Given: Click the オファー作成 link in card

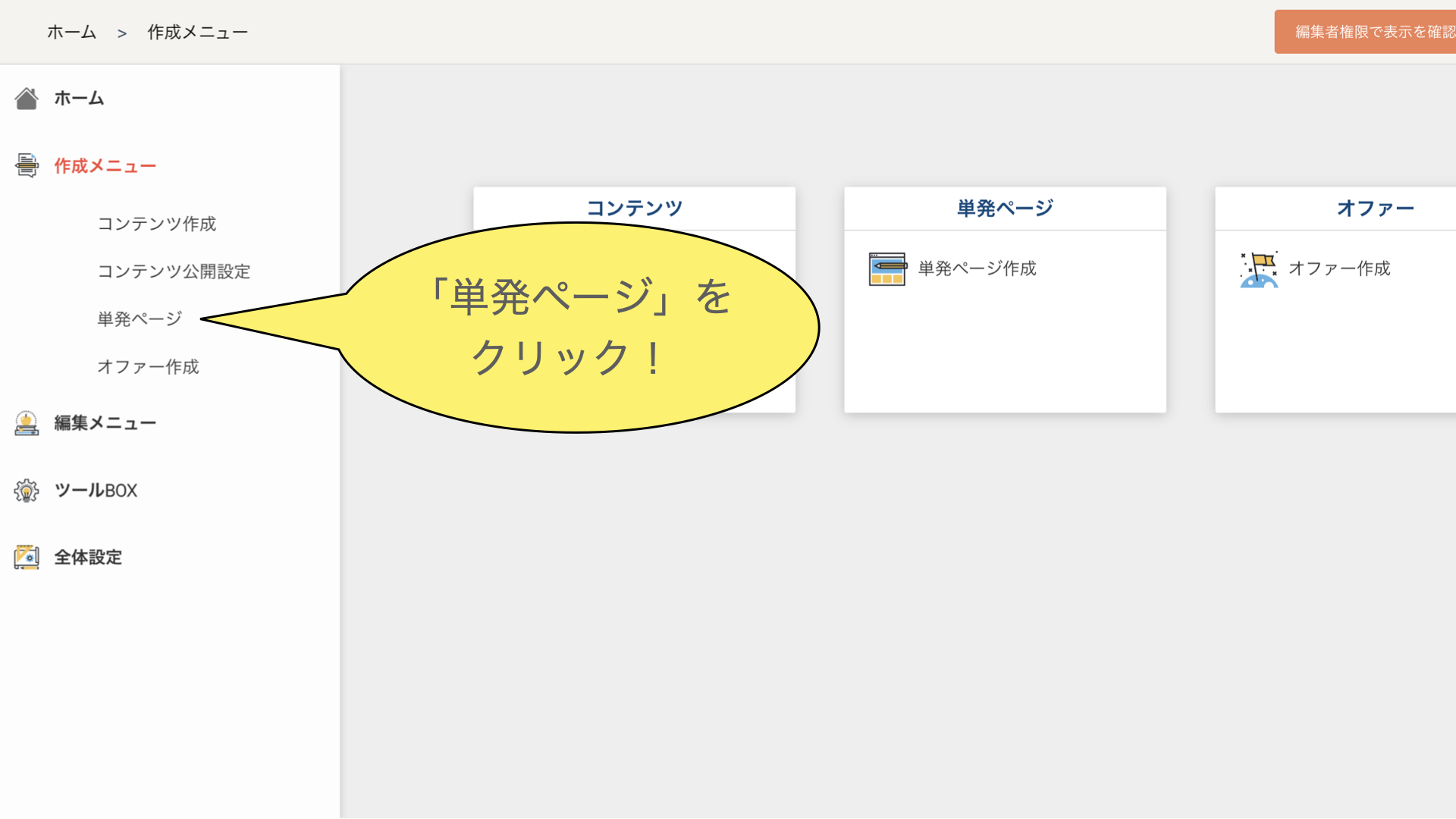Looking at the screenshot, I should [1339, 268].
